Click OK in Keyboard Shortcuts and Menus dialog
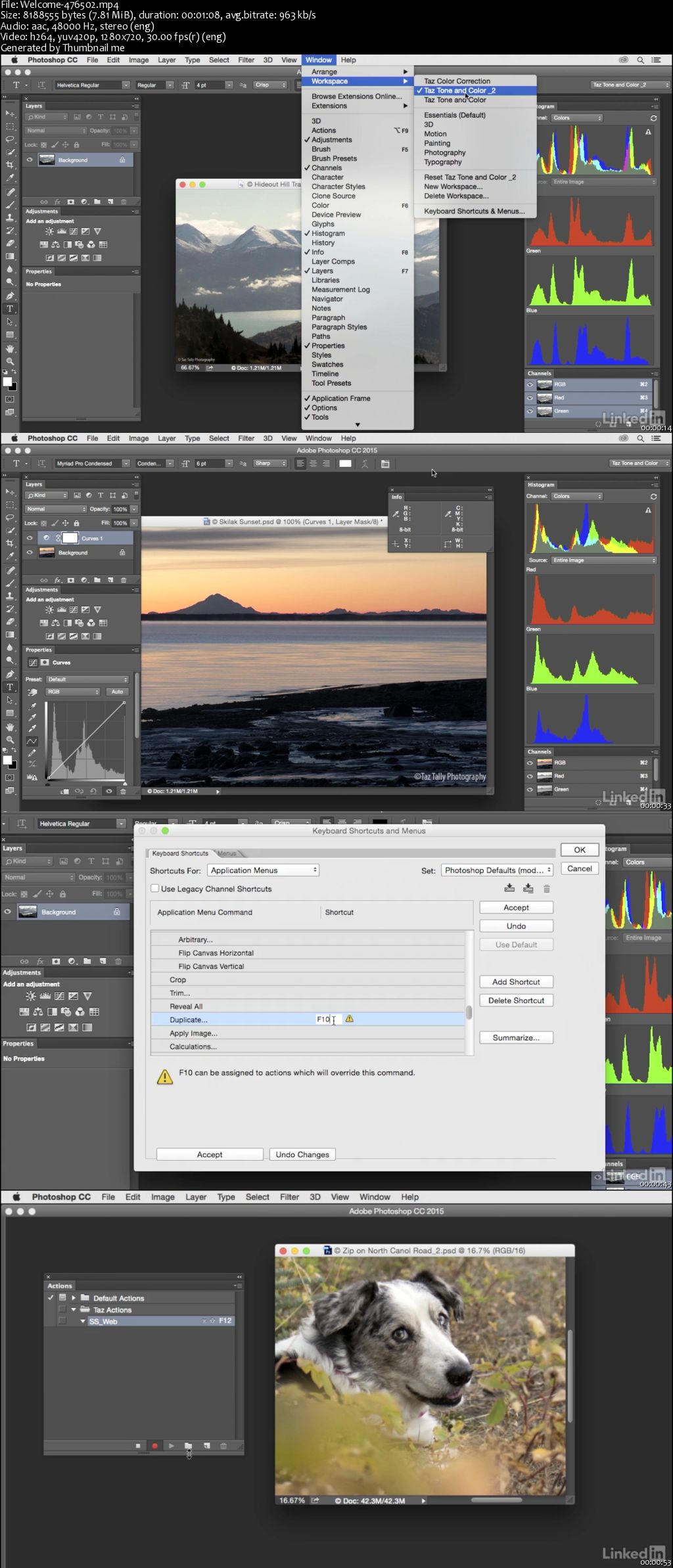 [580, 849]
